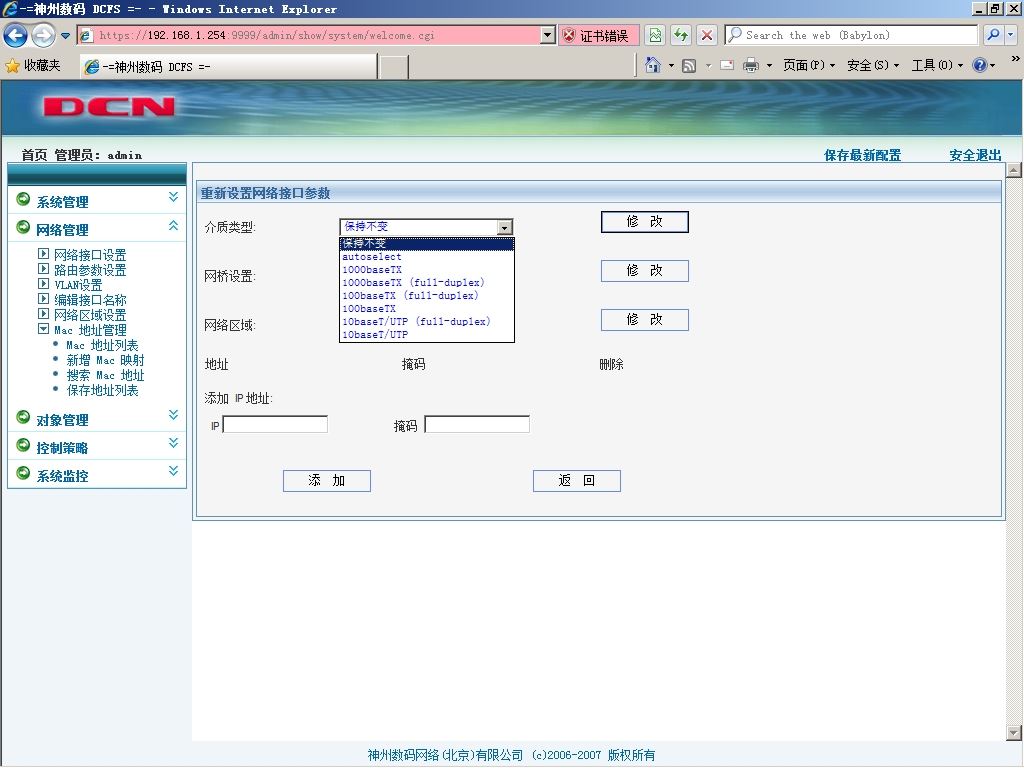Open Routing parameter settings (路由参数设置)

[90, 270]
